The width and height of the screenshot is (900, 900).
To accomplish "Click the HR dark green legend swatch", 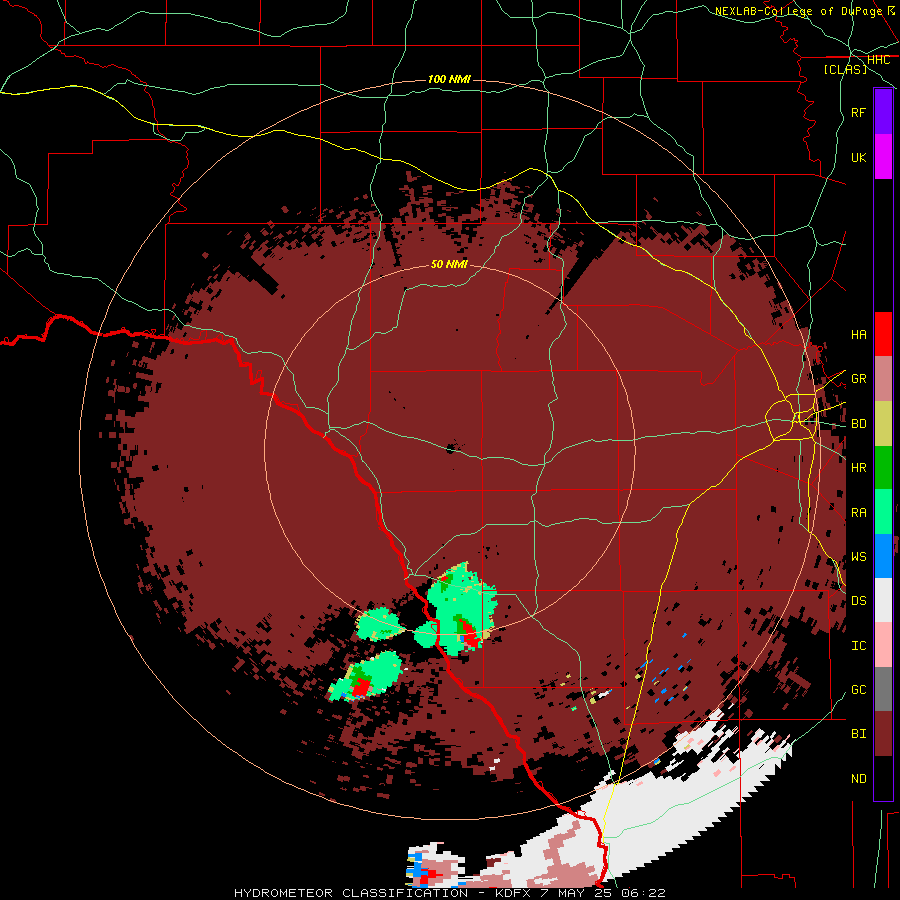I will (883, 468).
